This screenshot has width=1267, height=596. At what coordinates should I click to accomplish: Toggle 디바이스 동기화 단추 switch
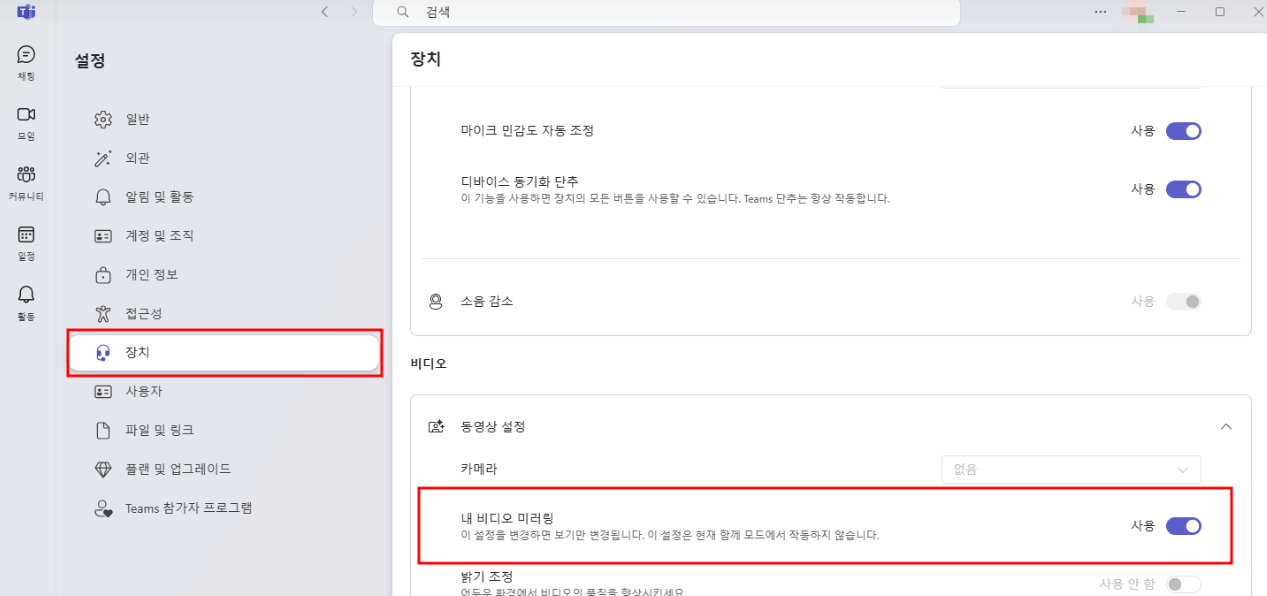click(1183, 189)
